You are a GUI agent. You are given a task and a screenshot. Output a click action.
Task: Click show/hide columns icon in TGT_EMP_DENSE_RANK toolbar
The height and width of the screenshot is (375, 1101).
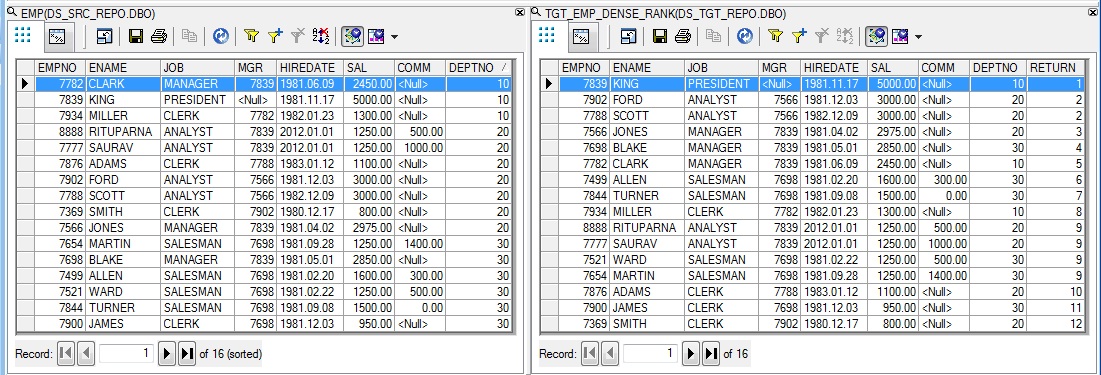[x=899, y=37]
